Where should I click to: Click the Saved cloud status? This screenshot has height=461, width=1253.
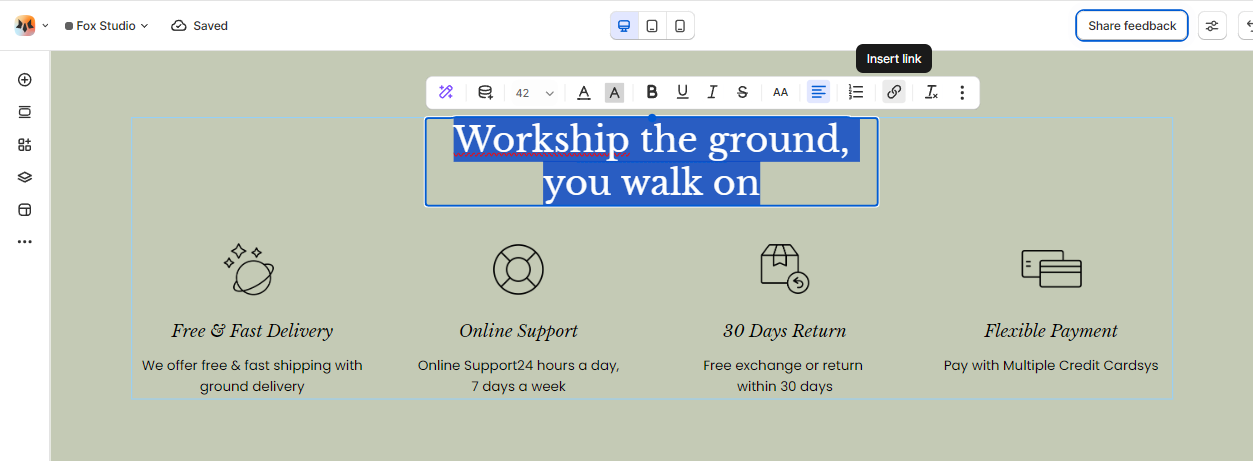click(x=199, y=26)
